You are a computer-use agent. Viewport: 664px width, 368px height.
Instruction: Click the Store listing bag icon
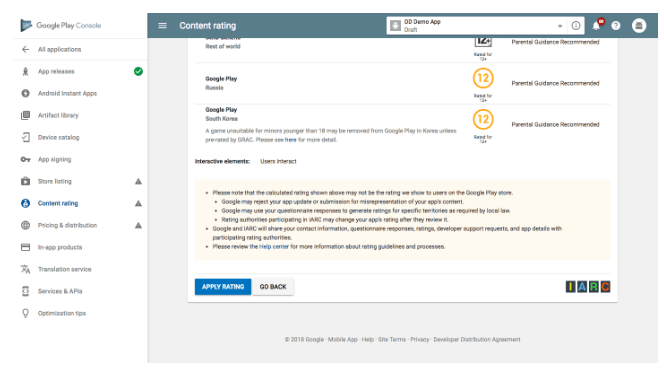pos(25,181)
